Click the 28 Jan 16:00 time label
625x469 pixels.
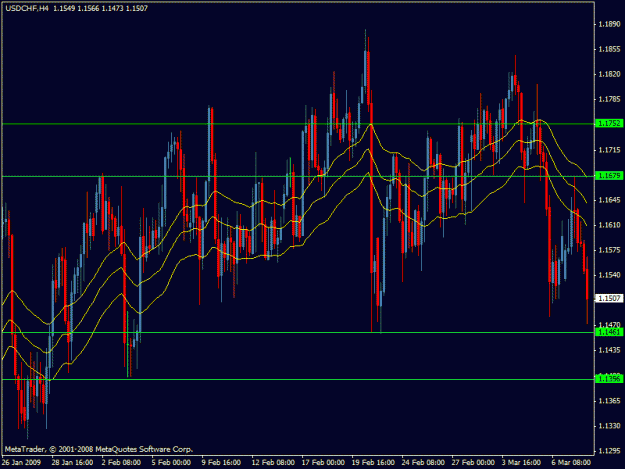click(x=73, y=462)
